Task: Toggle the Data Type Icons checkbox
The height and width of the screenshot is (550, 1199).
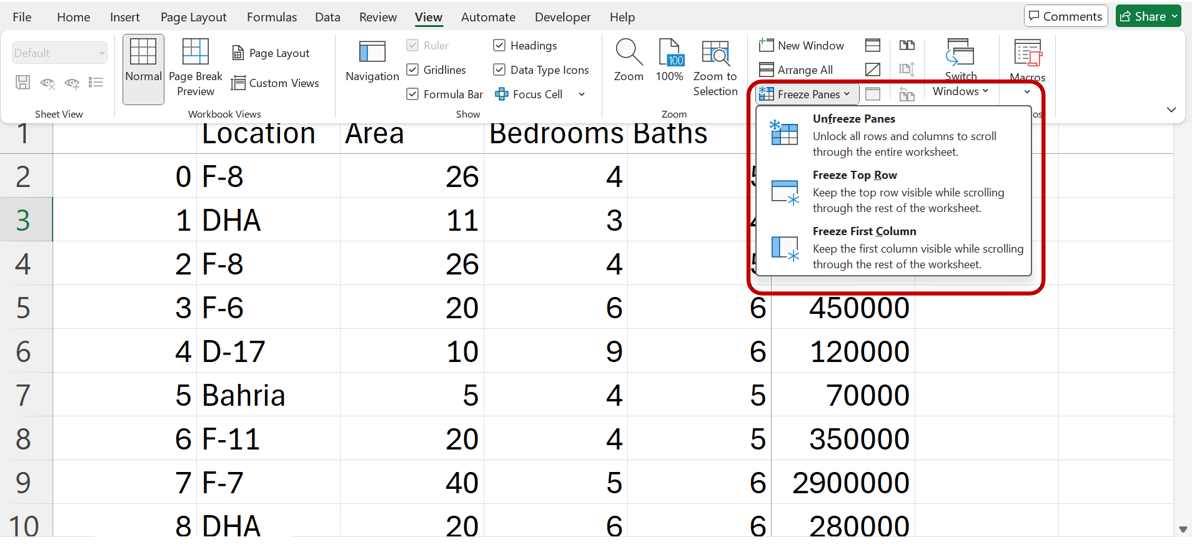Action: [x=499, y=70]
